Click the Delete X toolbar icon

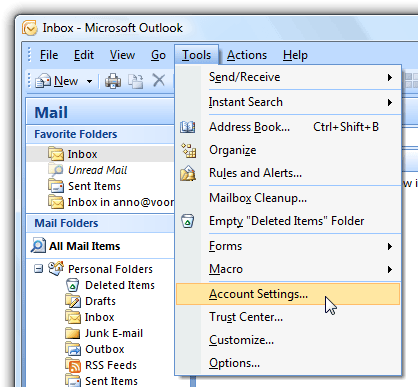[159, 80]
